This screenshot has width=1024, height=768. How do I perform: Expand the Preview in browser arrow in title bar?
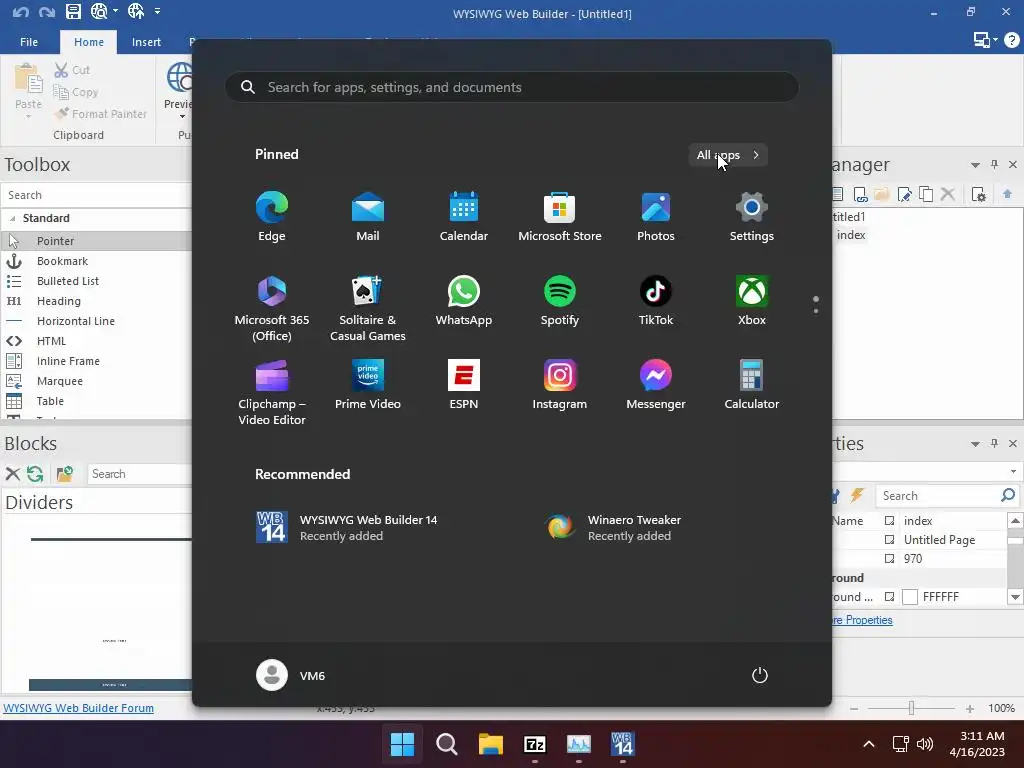pos(116,11)
